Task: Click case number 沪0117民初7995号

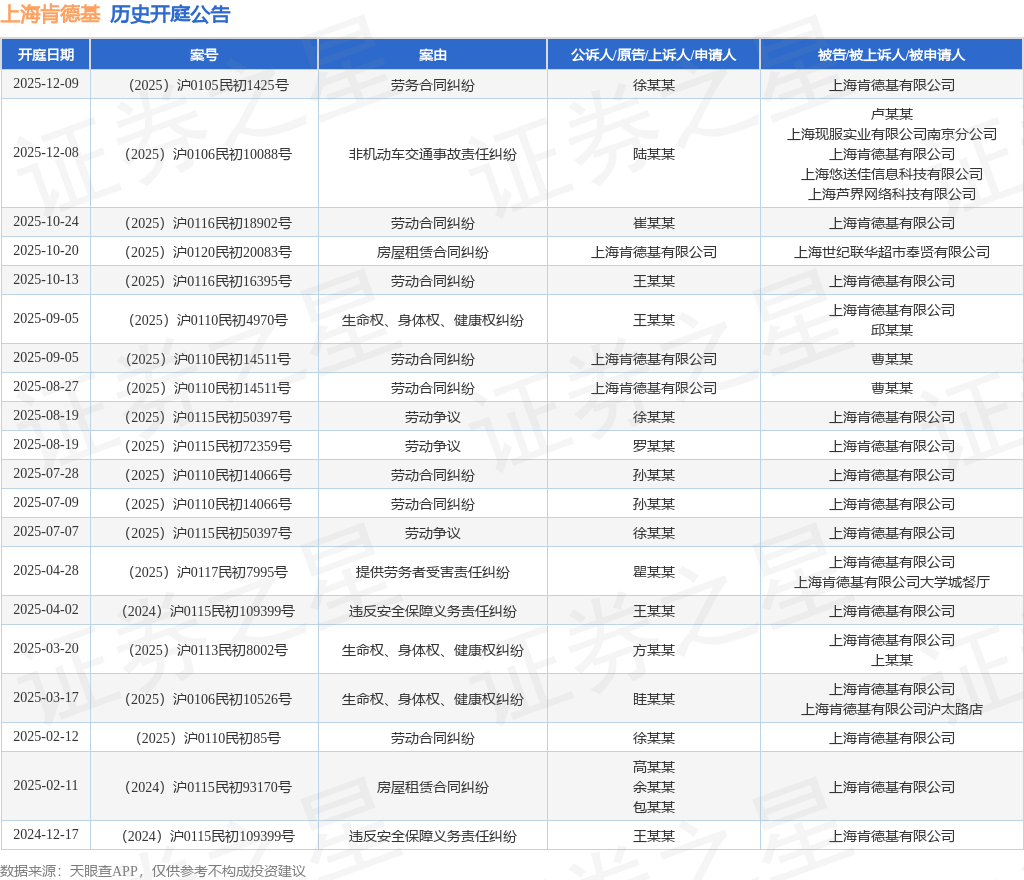Action: coord(208,572)
